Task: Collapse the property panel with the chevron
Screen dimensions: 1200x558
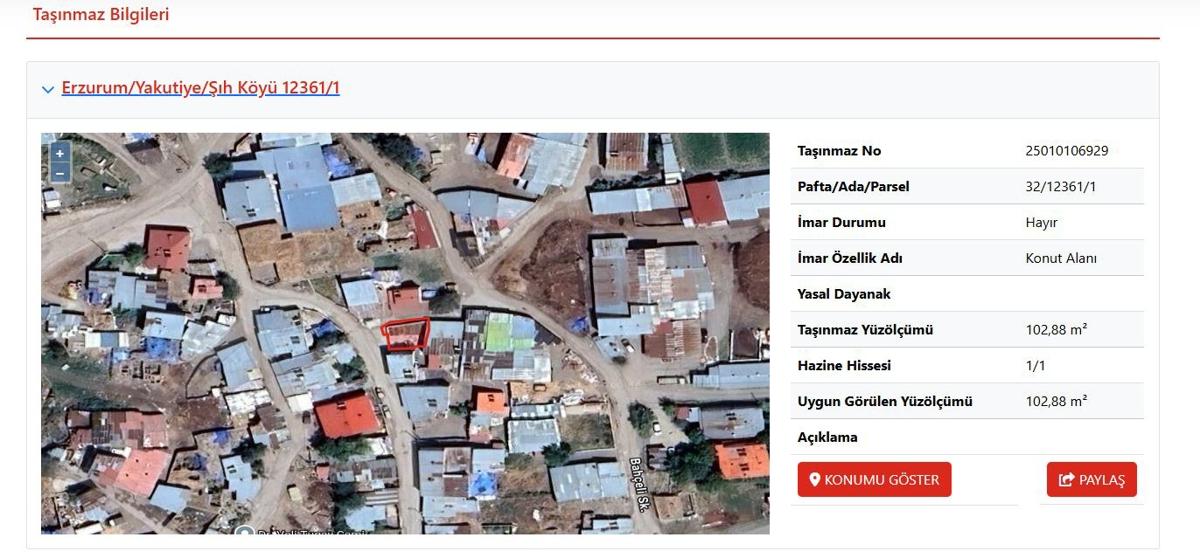Action: coord(48,89)
